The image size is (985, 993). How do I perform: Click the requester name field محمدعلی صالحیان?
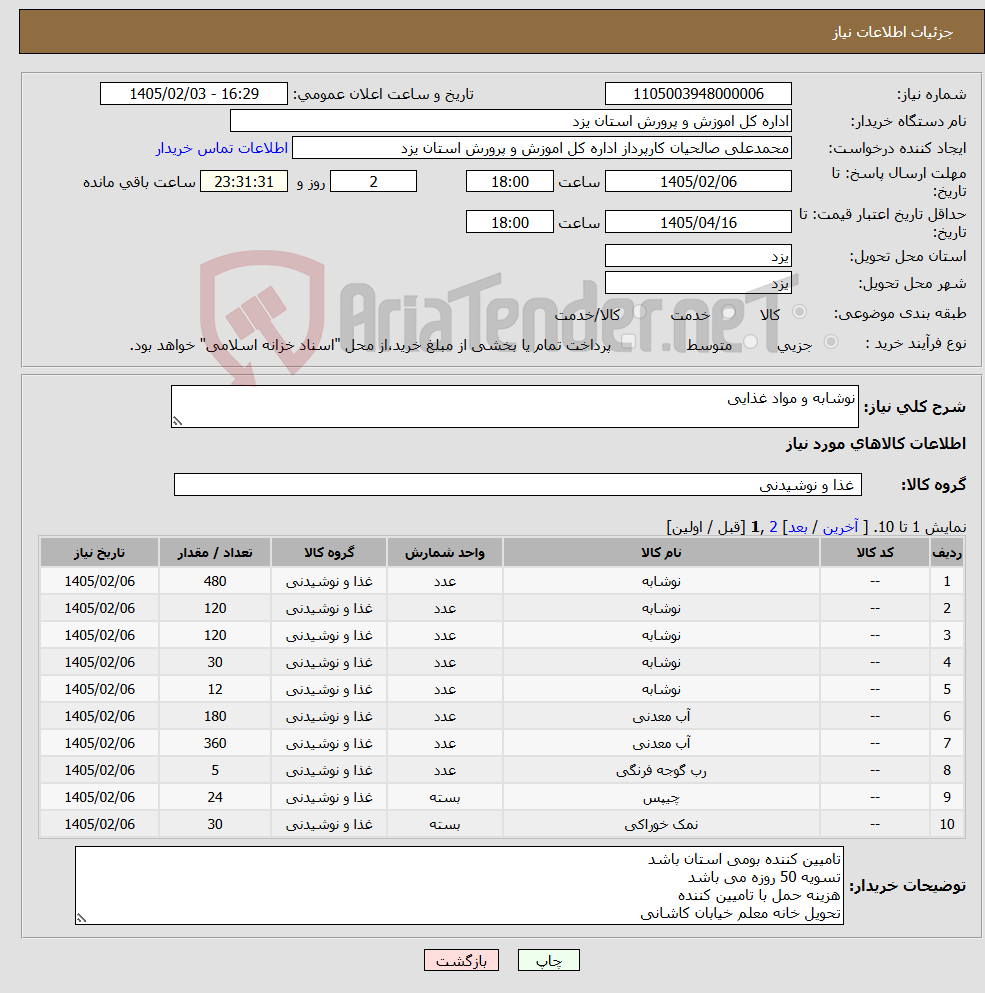542,148
